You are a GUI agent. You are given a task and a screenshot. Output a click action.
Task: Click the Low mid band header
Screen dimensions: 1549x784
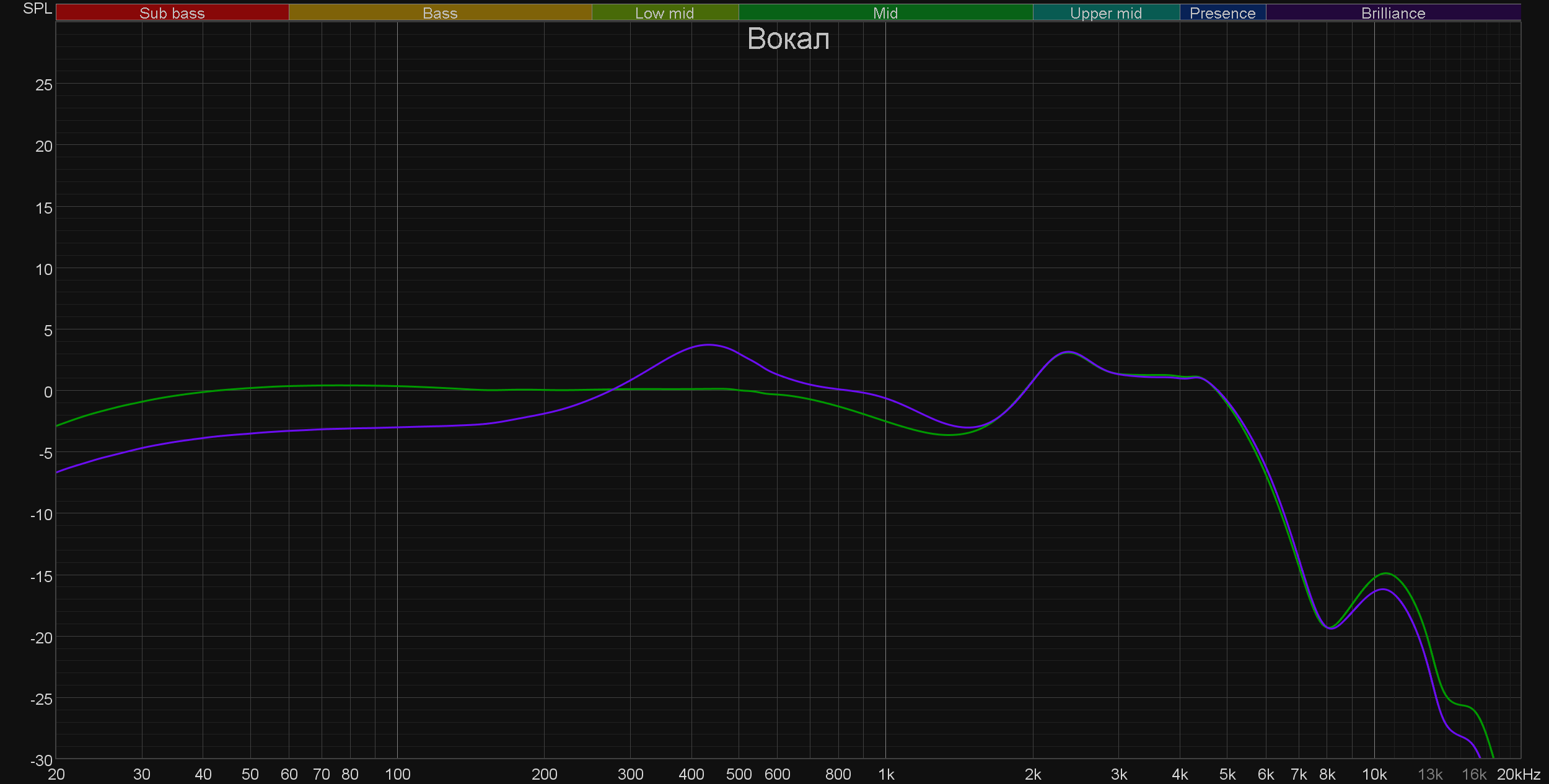pyautogui.click(x=664, y=12)
